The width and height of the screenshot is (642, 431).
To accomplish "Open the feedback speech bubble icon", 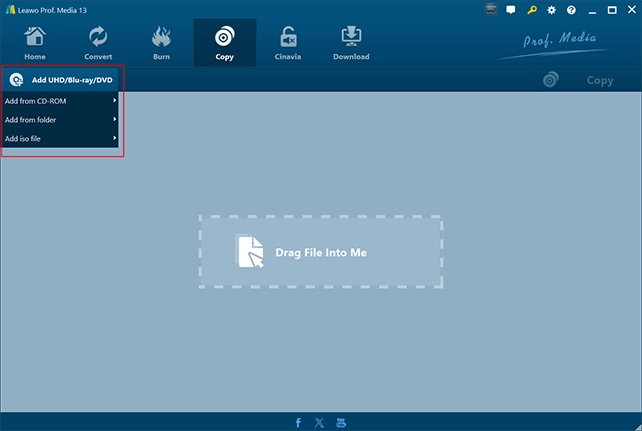I will (511, 10).
